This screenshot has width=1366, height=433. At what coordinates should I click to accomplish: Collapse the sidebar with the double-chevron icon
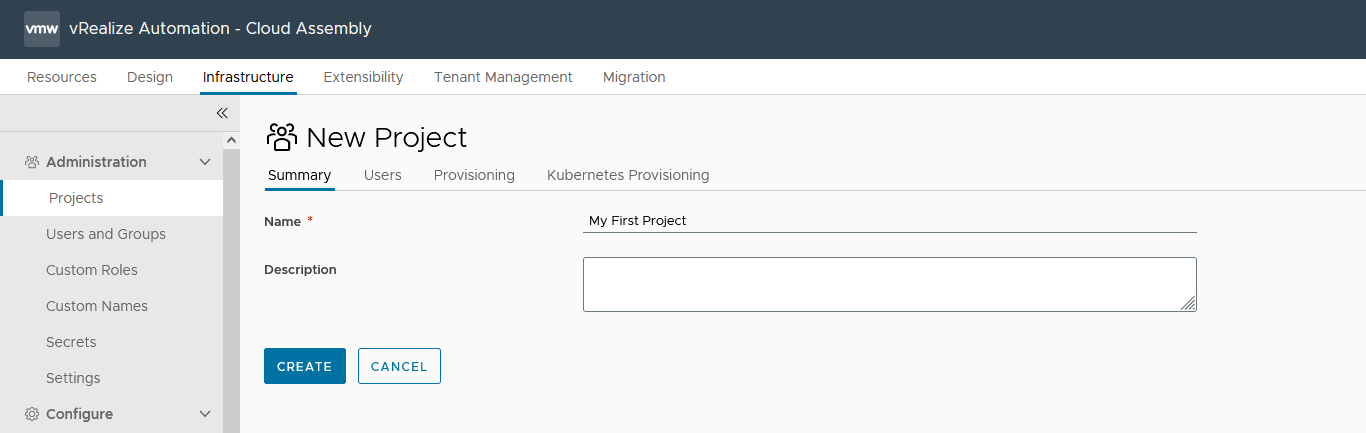pyautogui.click(x=222, y=113)
